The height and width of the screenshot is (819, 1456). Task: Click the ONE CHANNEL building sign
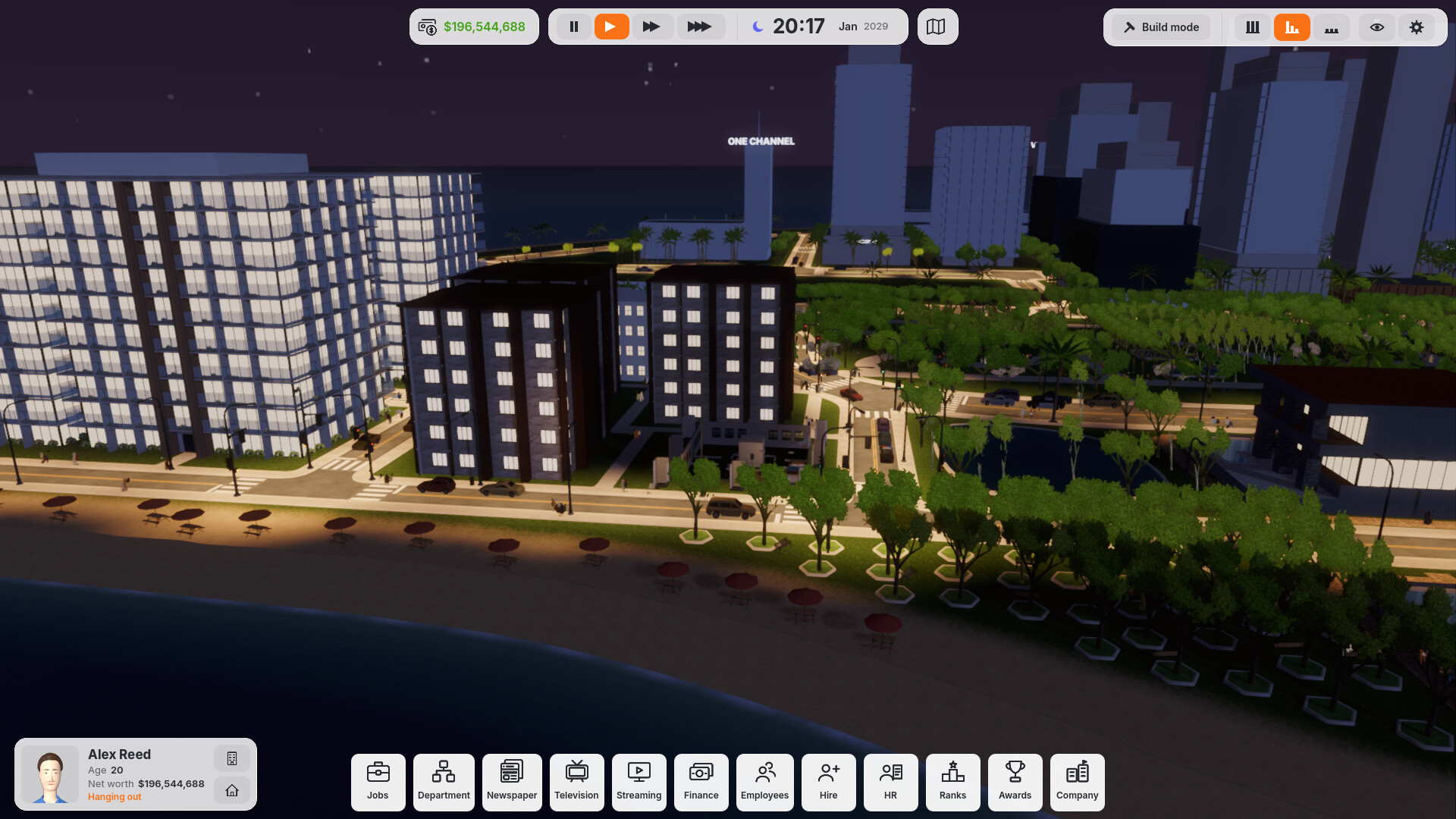tap(761, 141)
